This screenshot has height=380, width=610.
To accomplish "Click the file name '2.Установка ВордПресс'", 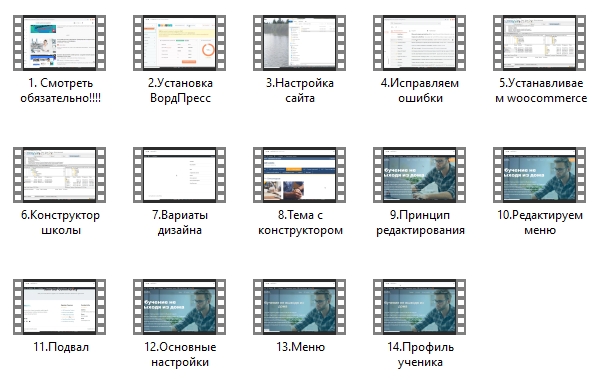I will 180,90.
